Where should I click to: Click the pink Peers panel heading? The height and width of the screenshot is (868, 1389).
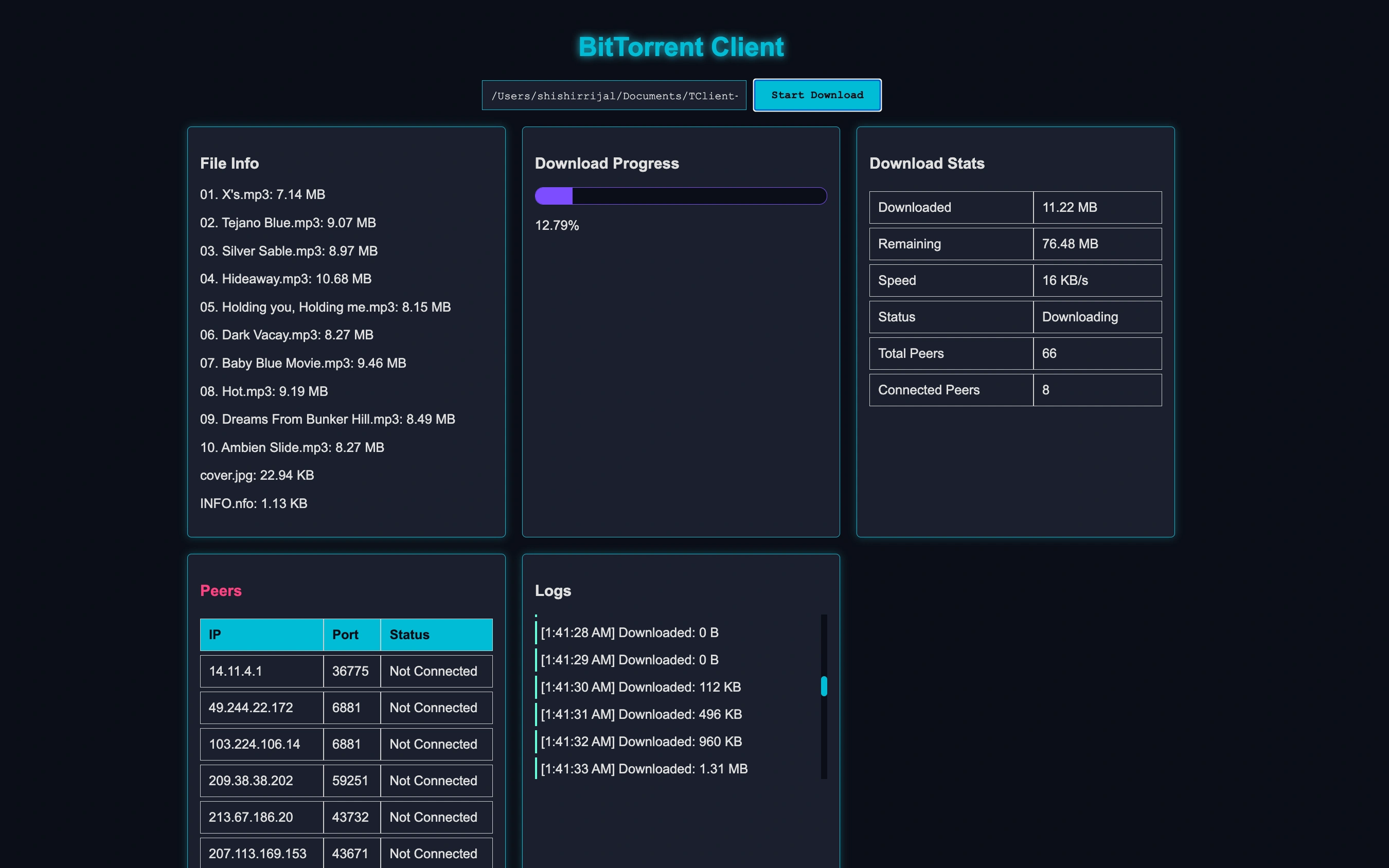[221, 591]
